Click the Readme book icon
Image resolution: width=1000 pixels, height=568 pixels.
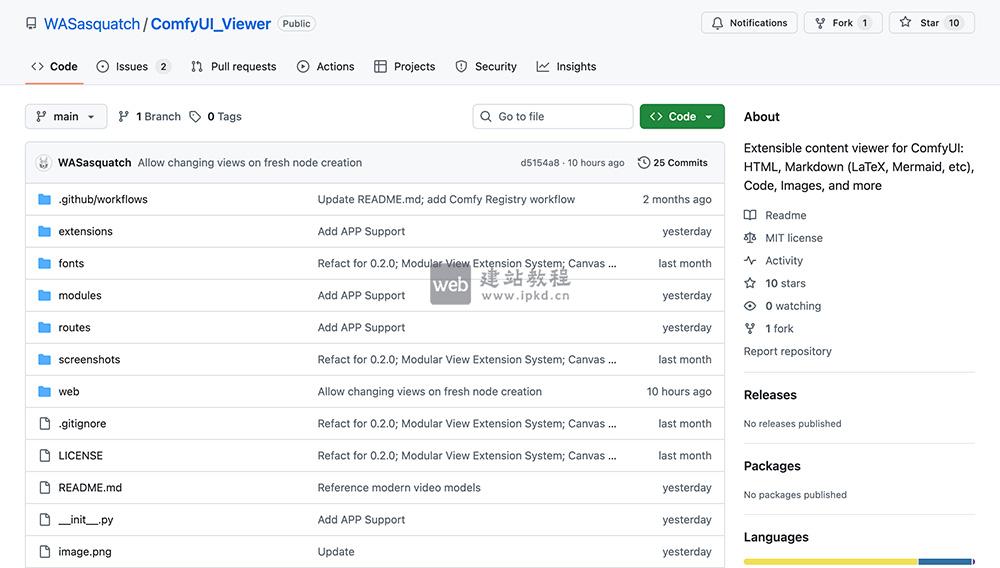point(750,216)
